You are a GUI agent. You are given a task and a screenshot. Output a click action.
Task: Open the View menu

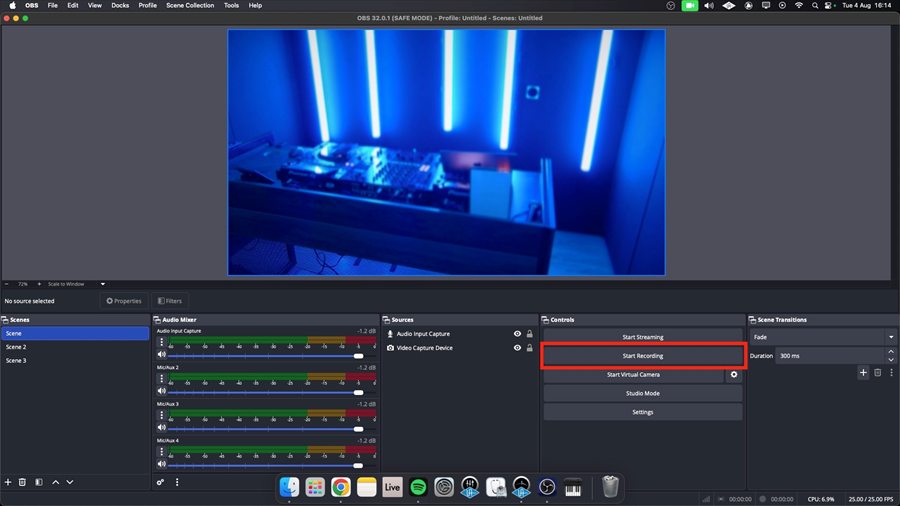95,5
